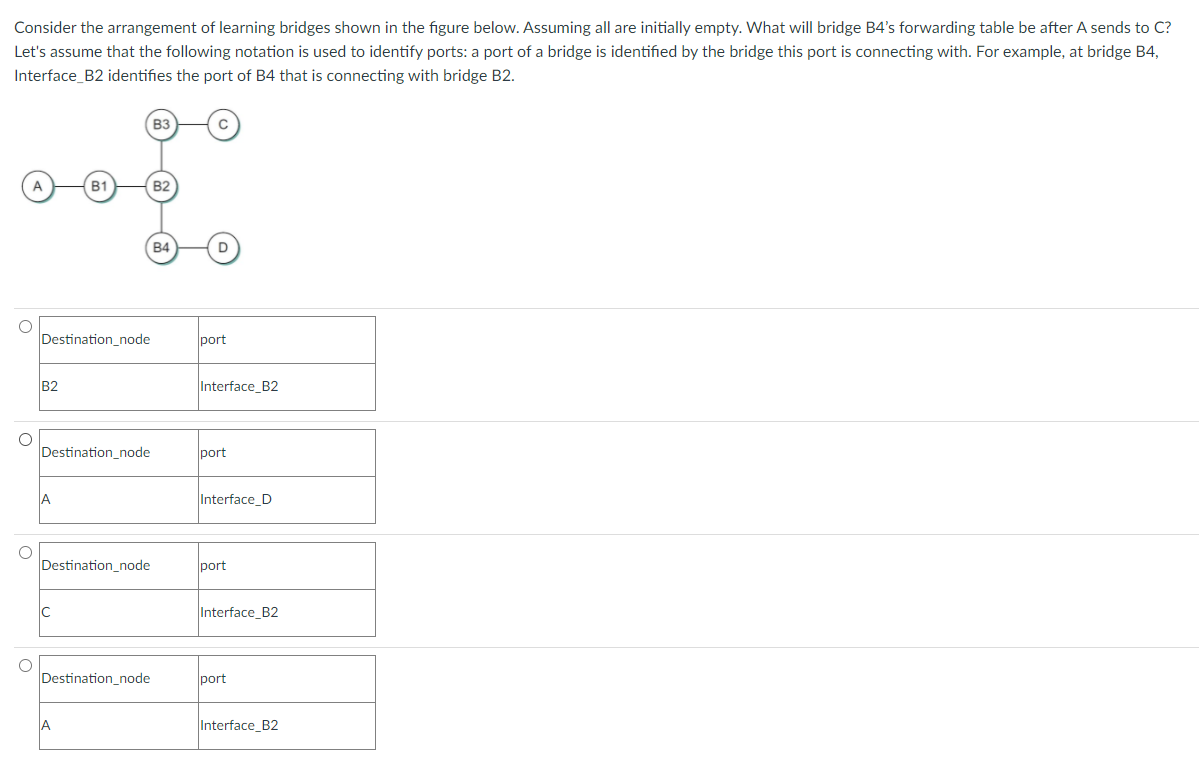1199x767 pixels.
Task: Click Interface_B2 cell in the last table
Action: [x=287, y=726]
